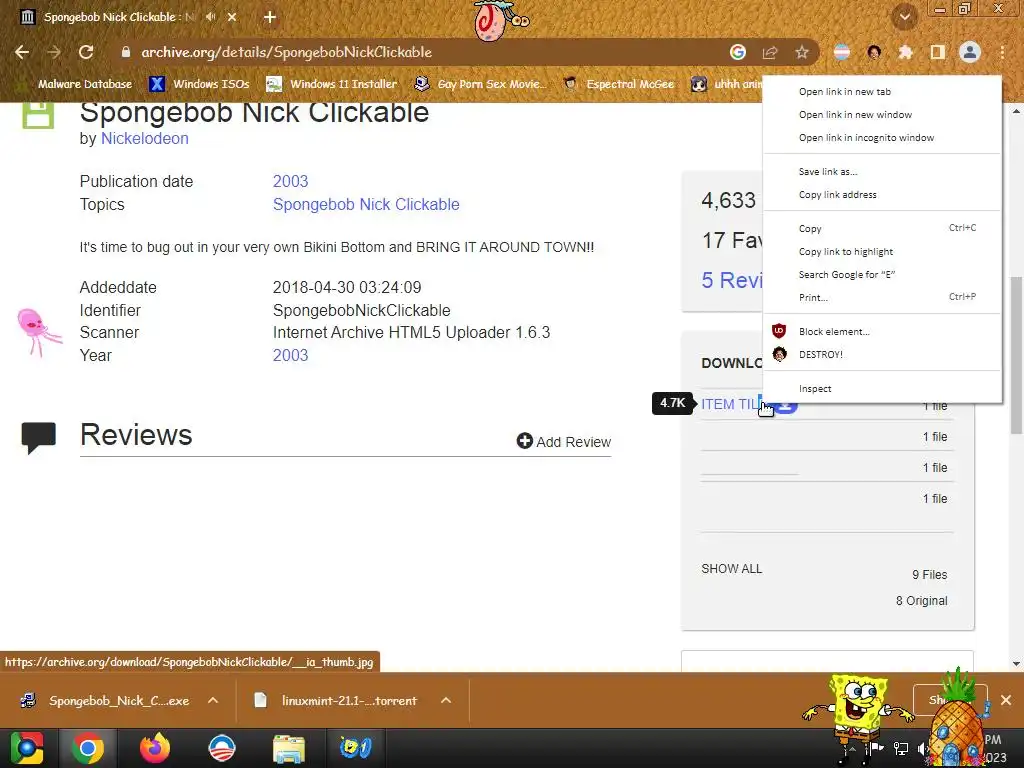
Task: Select Search Google for "E"
Action: click(882, 274)
